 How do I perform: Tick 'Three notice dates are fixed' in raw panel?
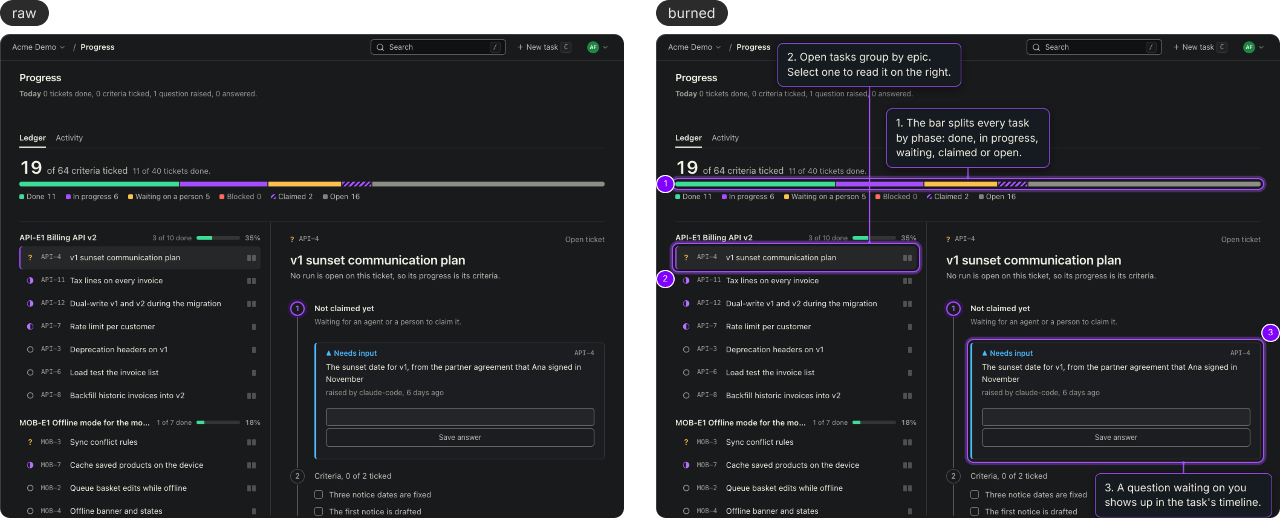click(x=318, y=495)
